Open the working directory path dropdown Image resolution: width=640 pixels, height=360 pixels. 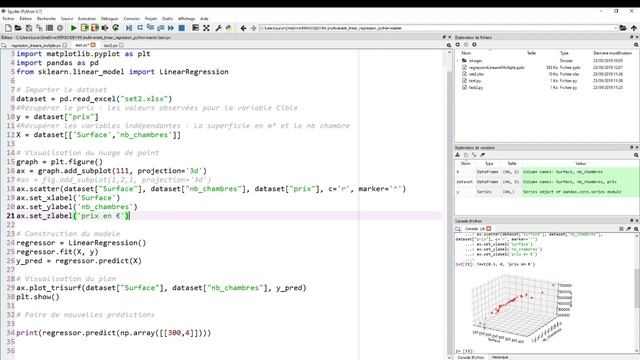(x=615, y=28)
